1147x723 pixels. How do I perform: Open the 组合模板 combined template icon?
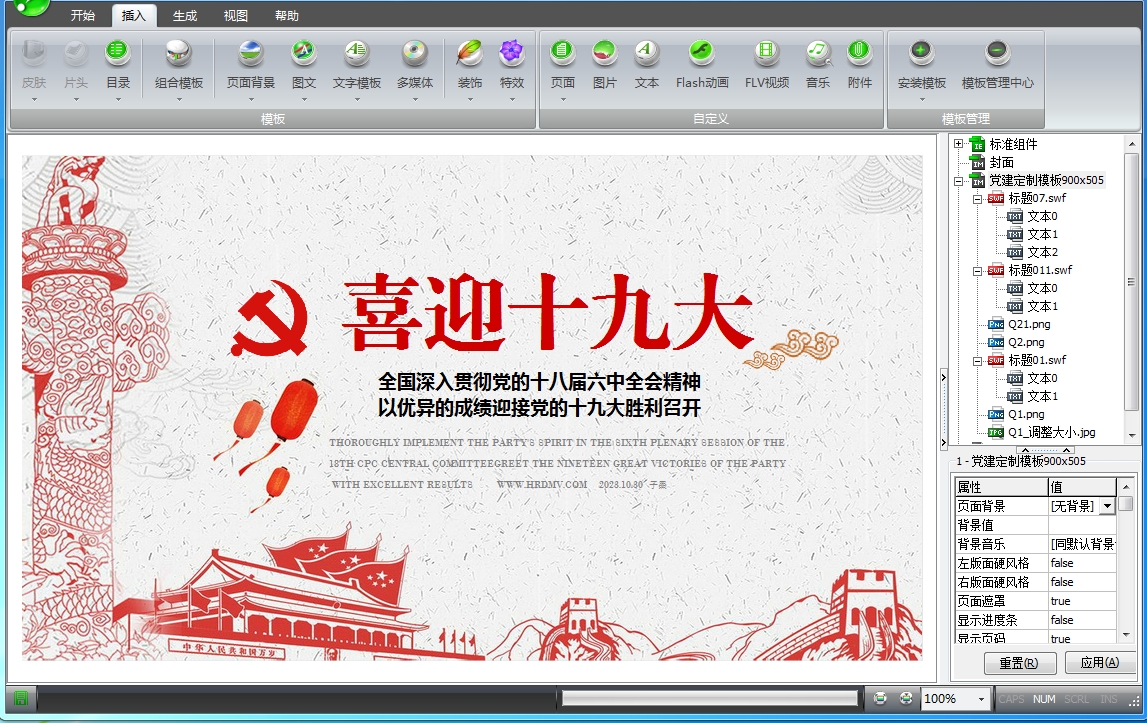point(178,53)
